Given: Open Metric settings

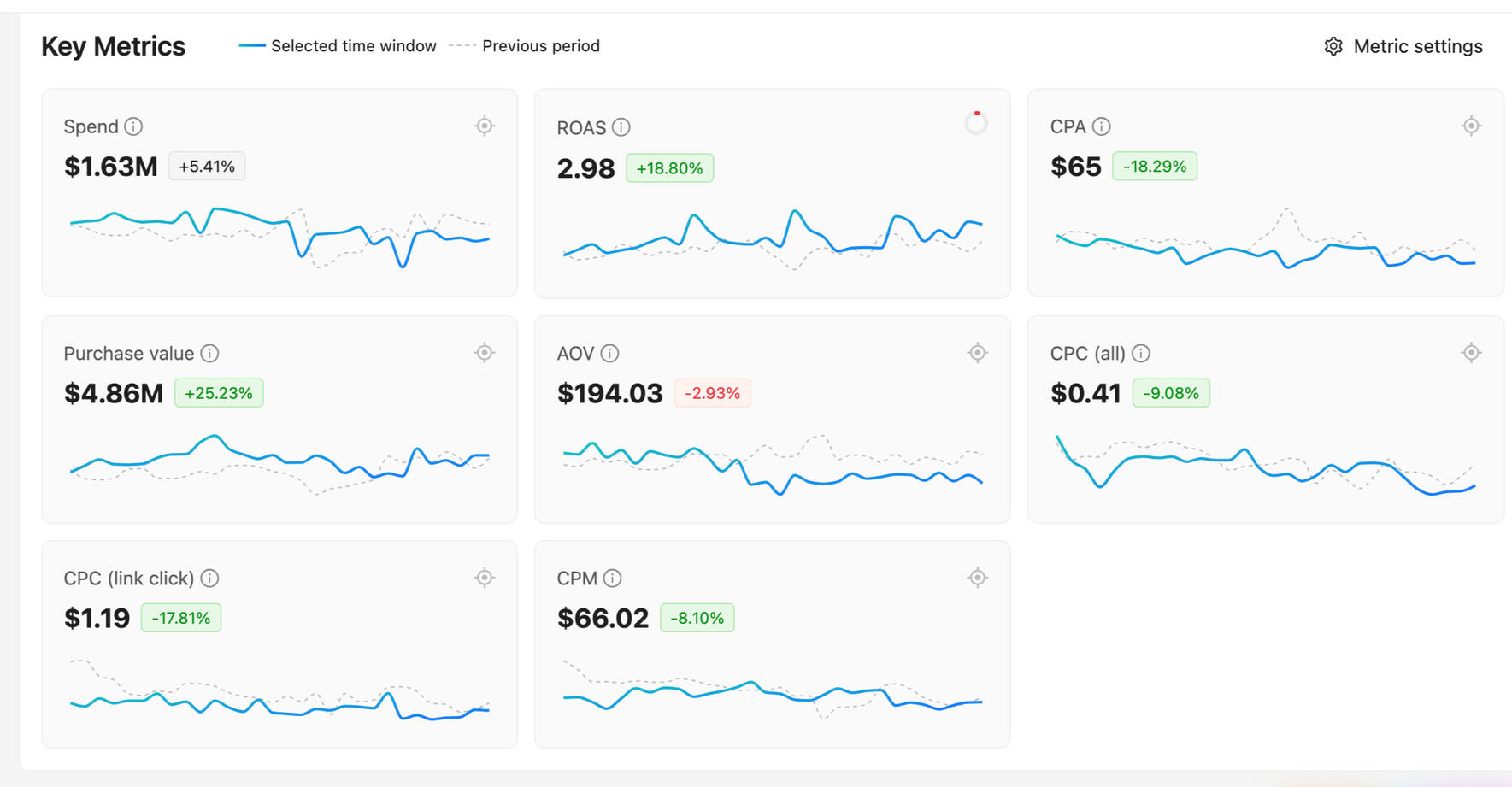Looking at the screenshot, I should [x=1403, y=46].
